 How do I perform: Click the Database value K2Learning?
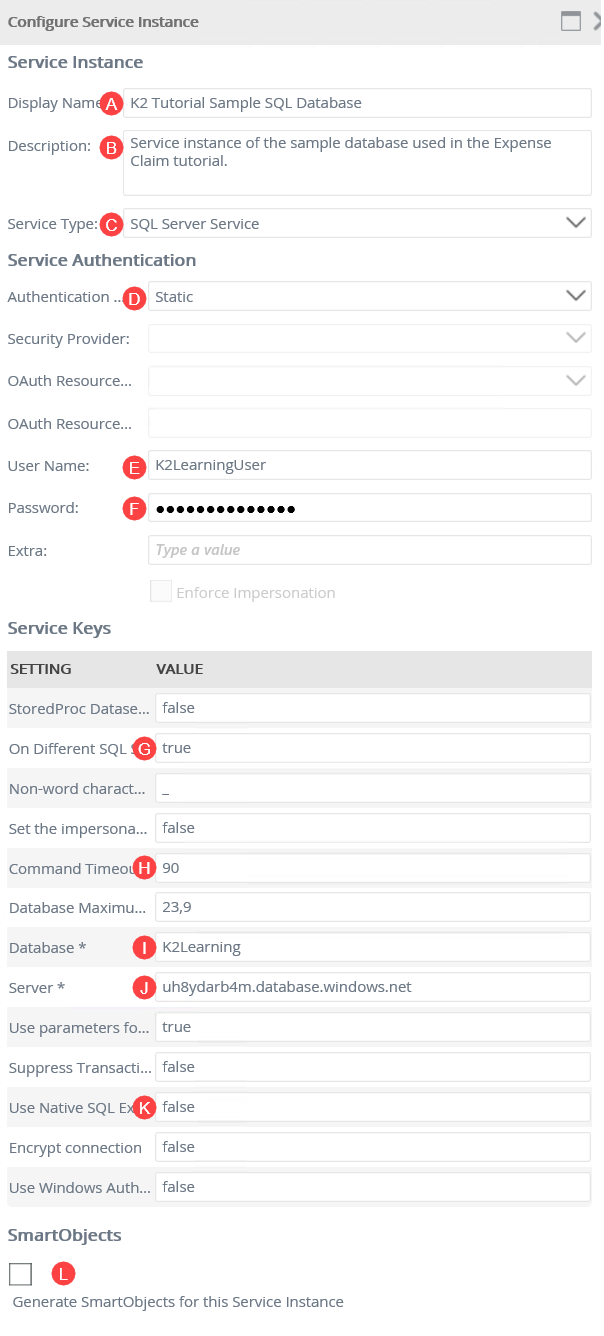[372, 947]
